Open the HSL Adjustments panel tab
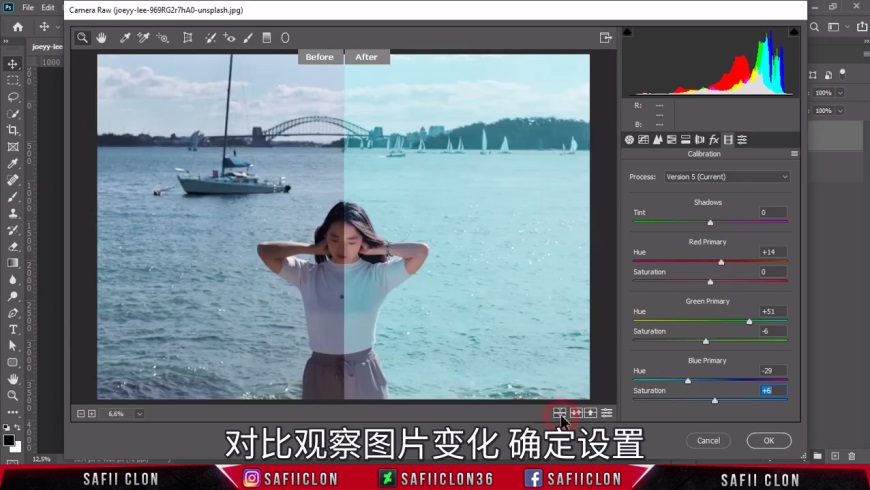 point(671,140)
